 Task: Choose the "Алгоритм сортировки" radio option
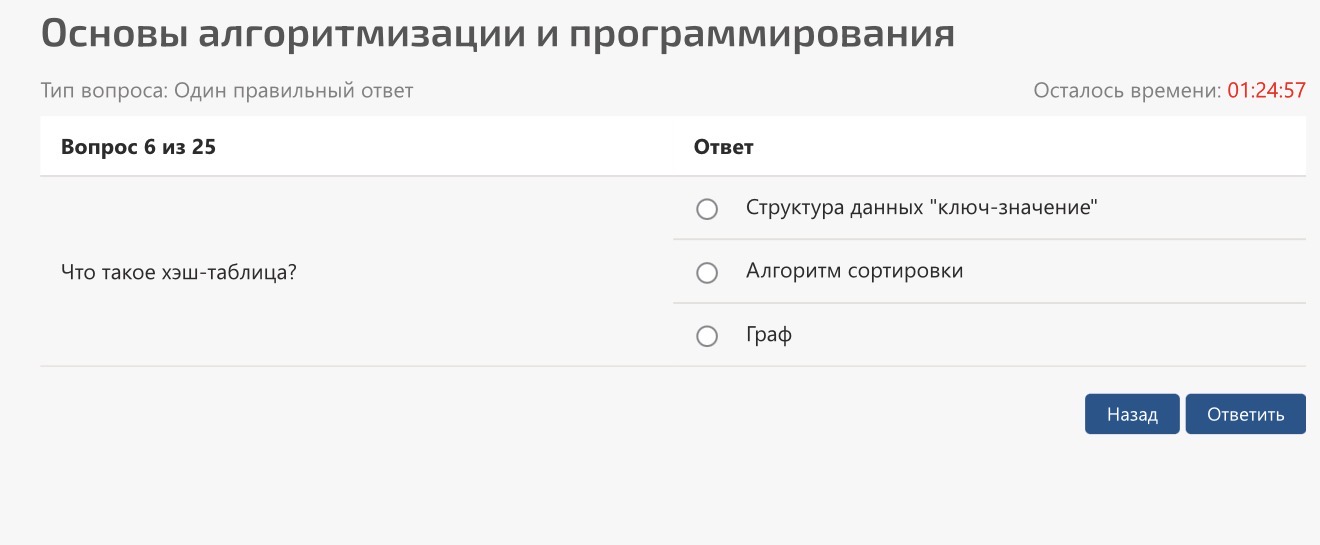[707, 272]
